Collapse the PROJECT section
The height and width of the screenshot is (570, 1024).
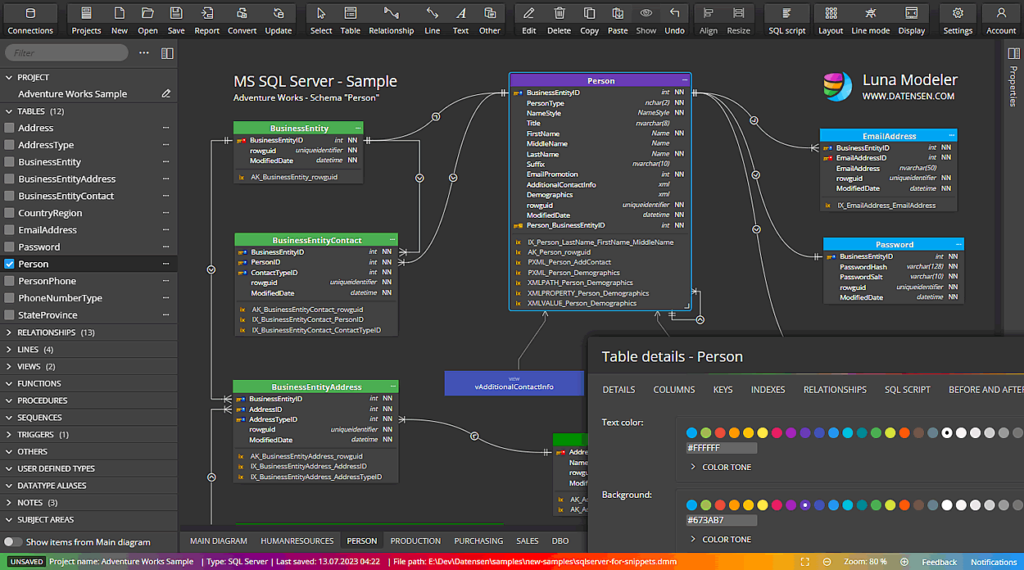[9, 77]
